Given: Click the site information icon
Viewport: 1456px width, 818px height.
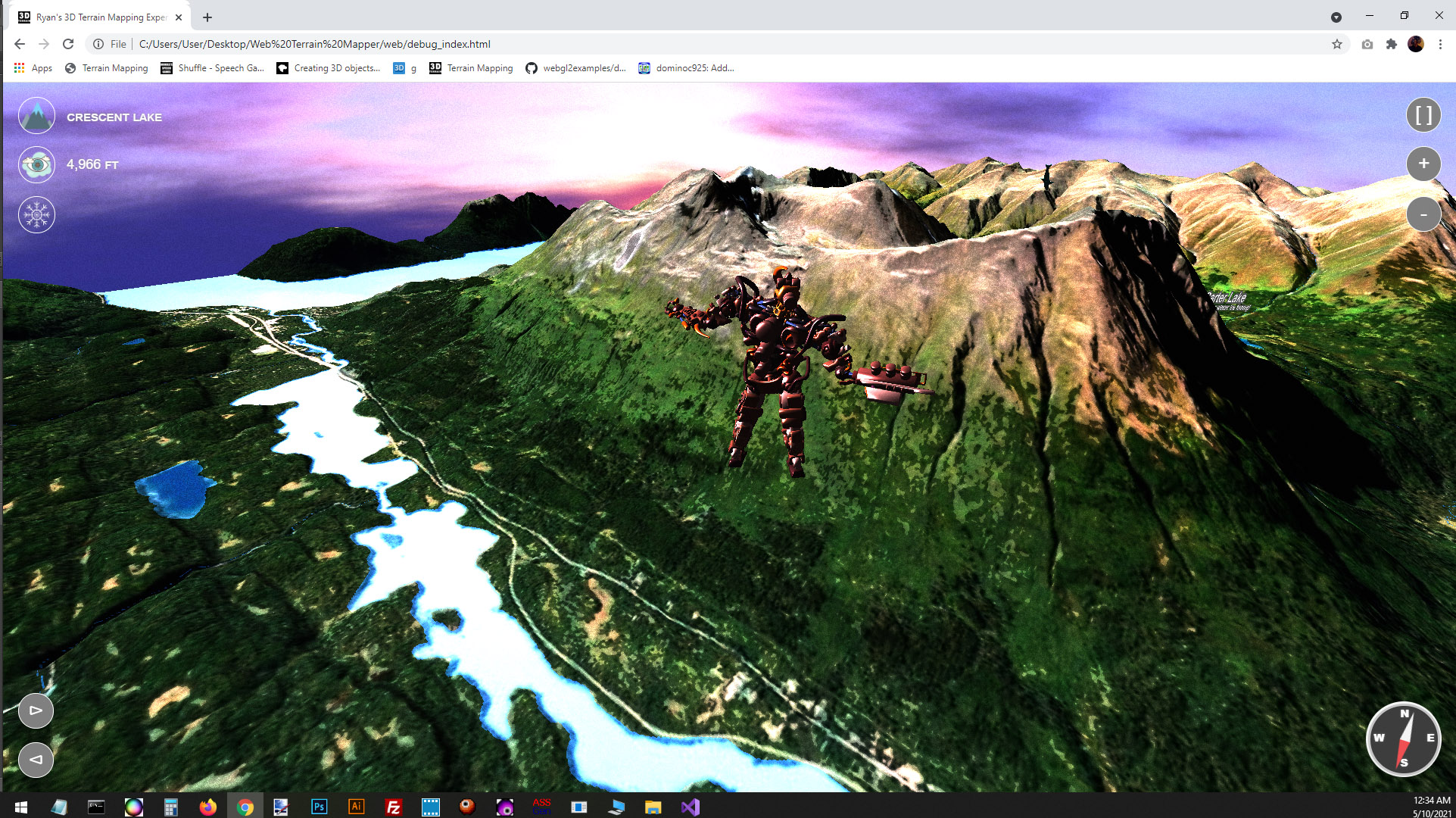Looking at the screenshot, I should [x=98, y=44].
